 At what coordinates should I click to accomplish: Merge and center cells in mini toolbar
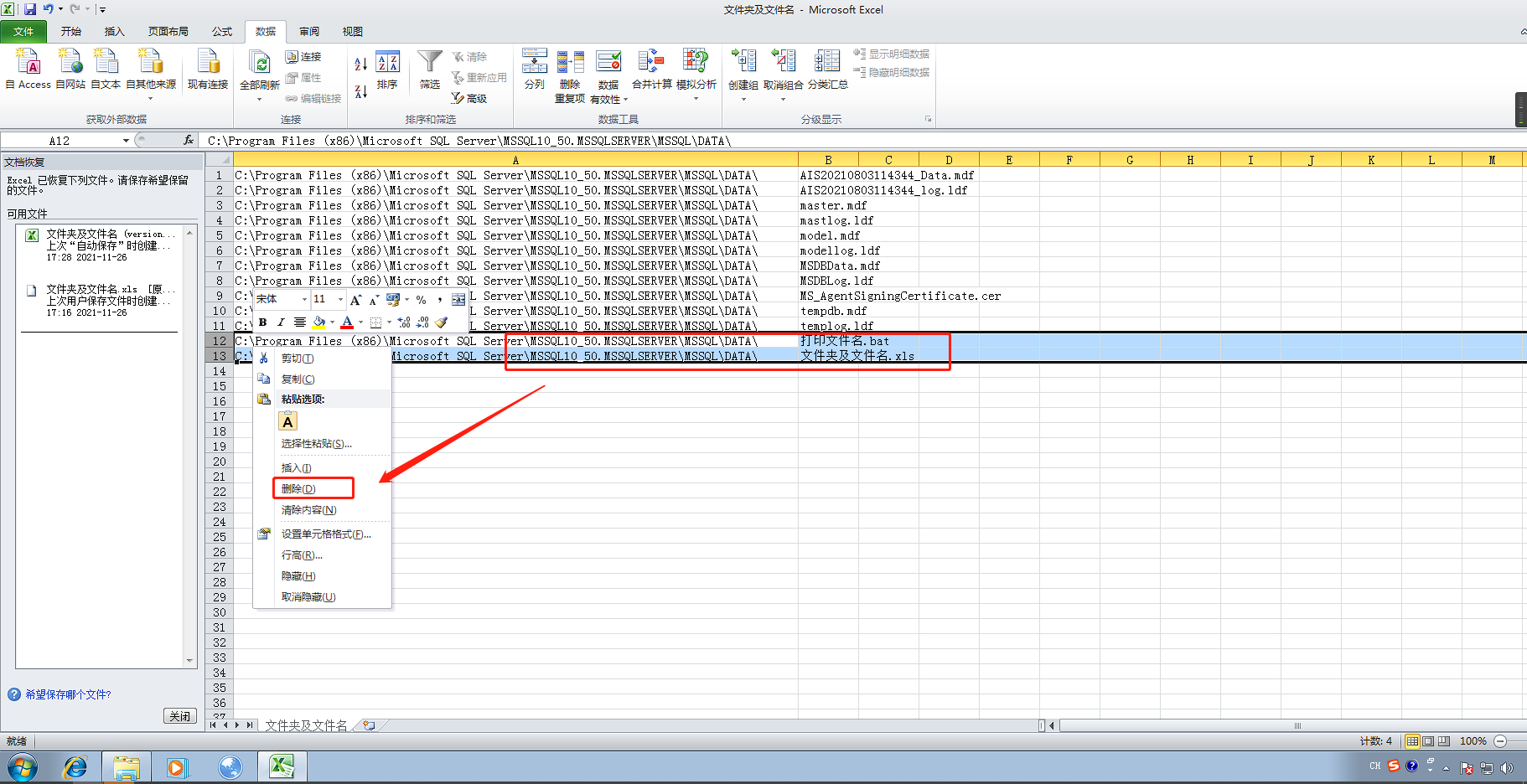(x=458, y=300)
